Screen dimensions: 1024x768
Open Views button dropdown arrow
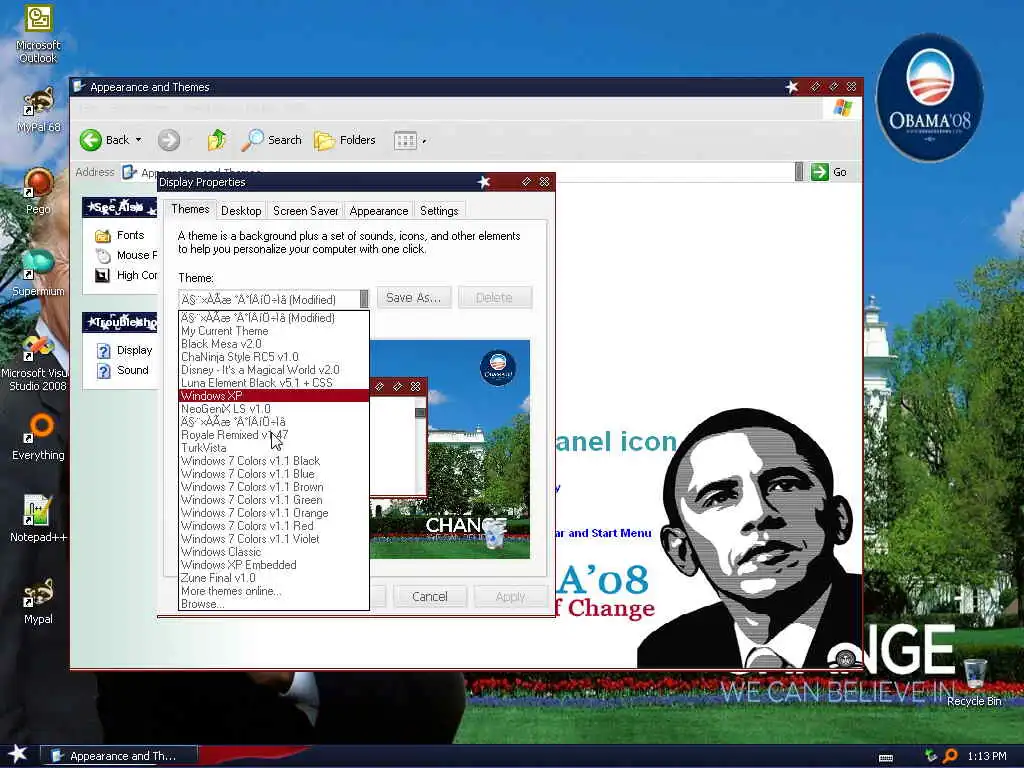click(x=424, y=141)
